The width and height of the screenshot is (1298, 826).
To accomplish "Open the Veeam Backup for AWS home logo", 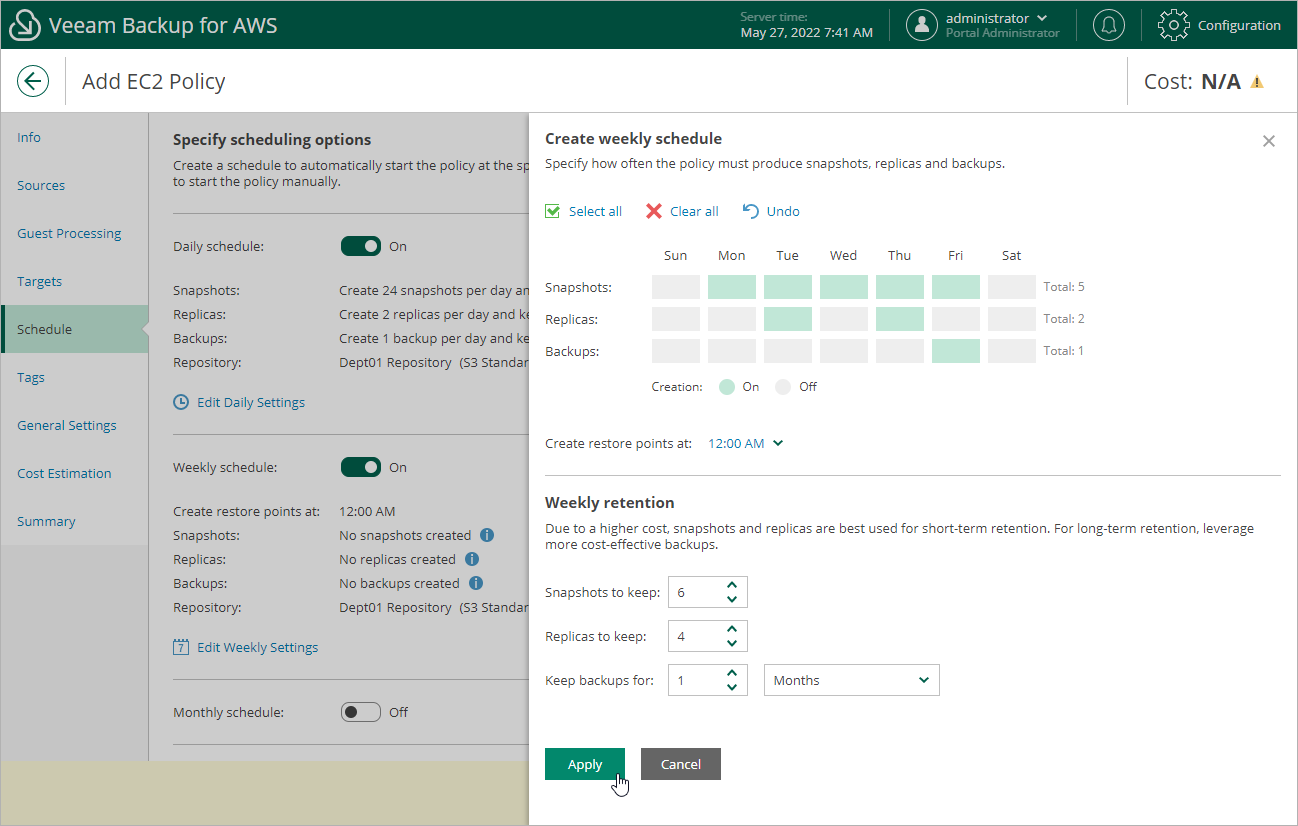I will coord(24,24).
